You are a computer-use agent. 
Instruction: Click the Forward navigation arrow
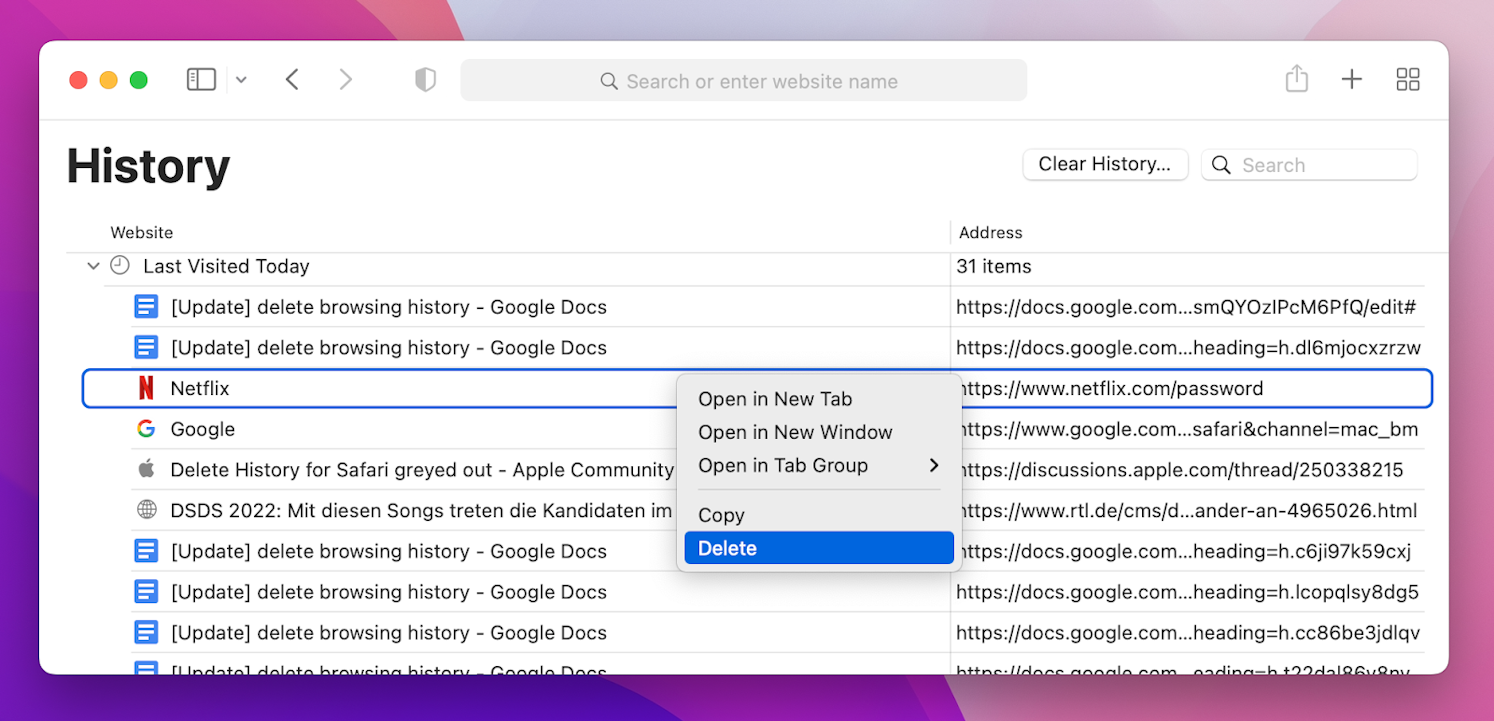346,79
